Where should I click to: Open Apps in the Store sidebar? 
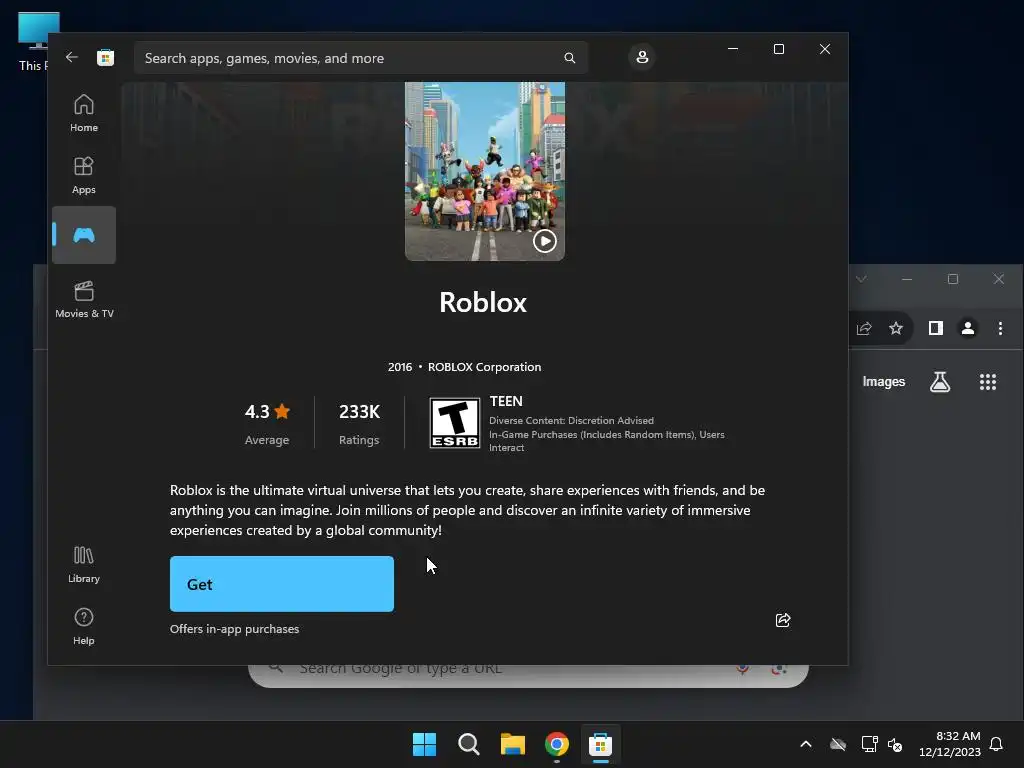pyautogui.click(x=84, y=176)
